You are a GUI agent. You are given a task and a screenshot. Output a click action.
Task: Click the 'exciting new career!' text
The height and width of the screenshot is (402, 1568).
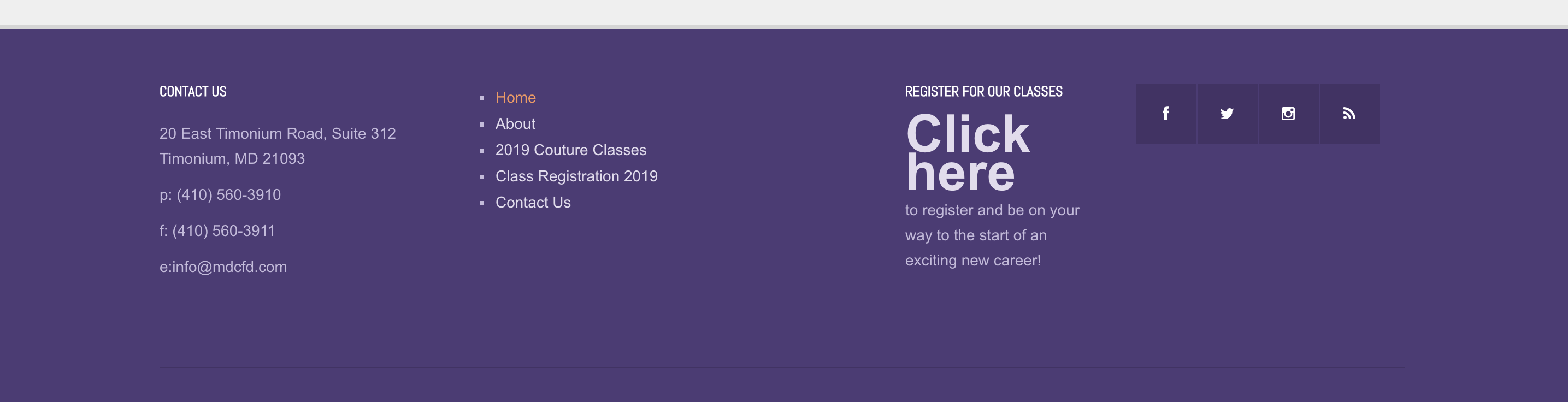click(972, 261)
